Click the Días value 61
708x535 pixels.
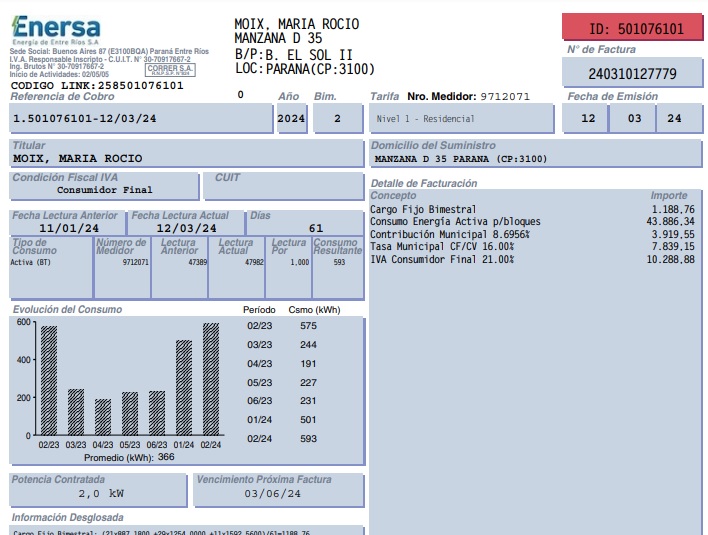[316, 228]
